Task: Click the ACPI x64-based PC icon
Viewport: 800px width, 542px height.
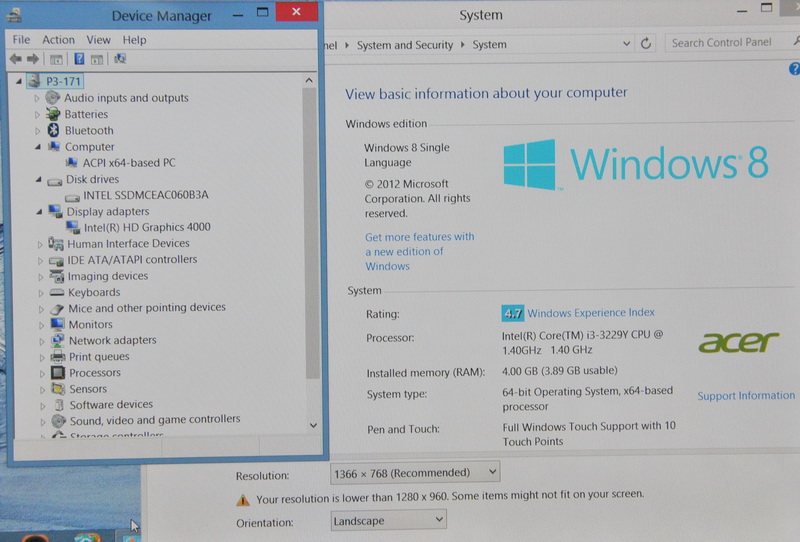Action: (71, 163)
